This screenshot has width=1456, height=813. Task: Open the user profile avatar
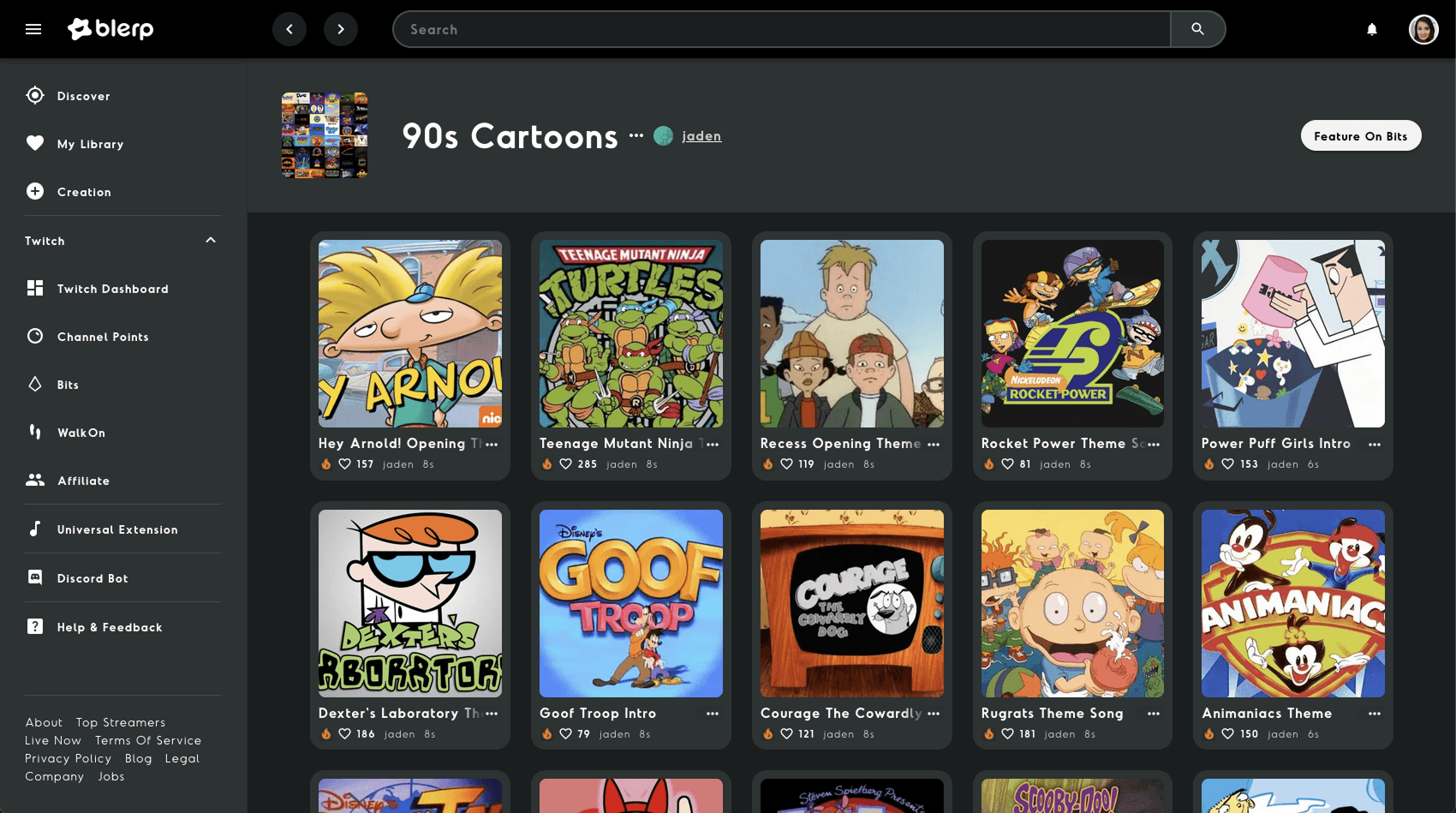(1423, 29)
